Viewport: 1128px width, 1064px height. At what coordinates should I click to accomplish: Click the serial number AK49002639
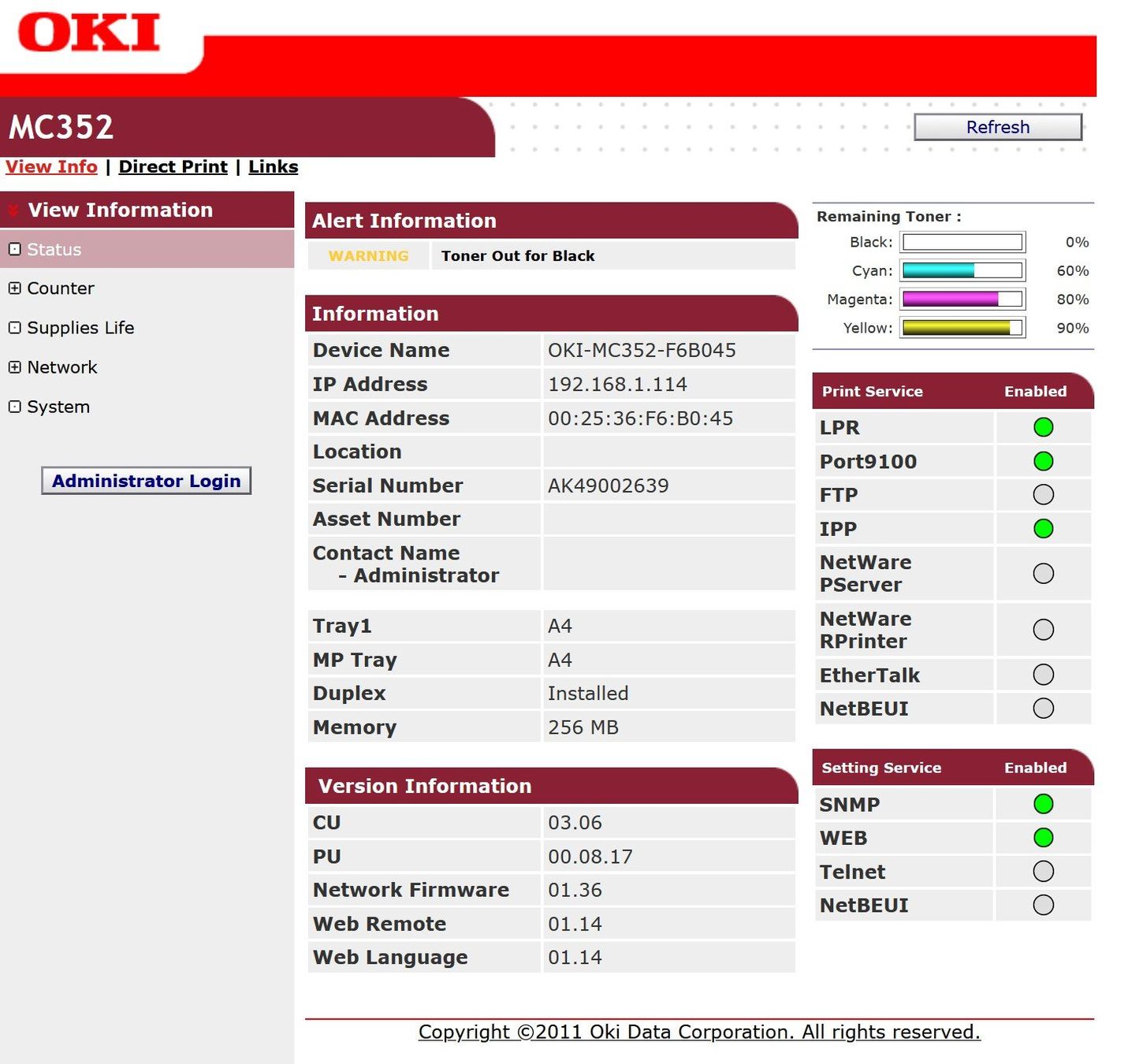pos(608,485)
